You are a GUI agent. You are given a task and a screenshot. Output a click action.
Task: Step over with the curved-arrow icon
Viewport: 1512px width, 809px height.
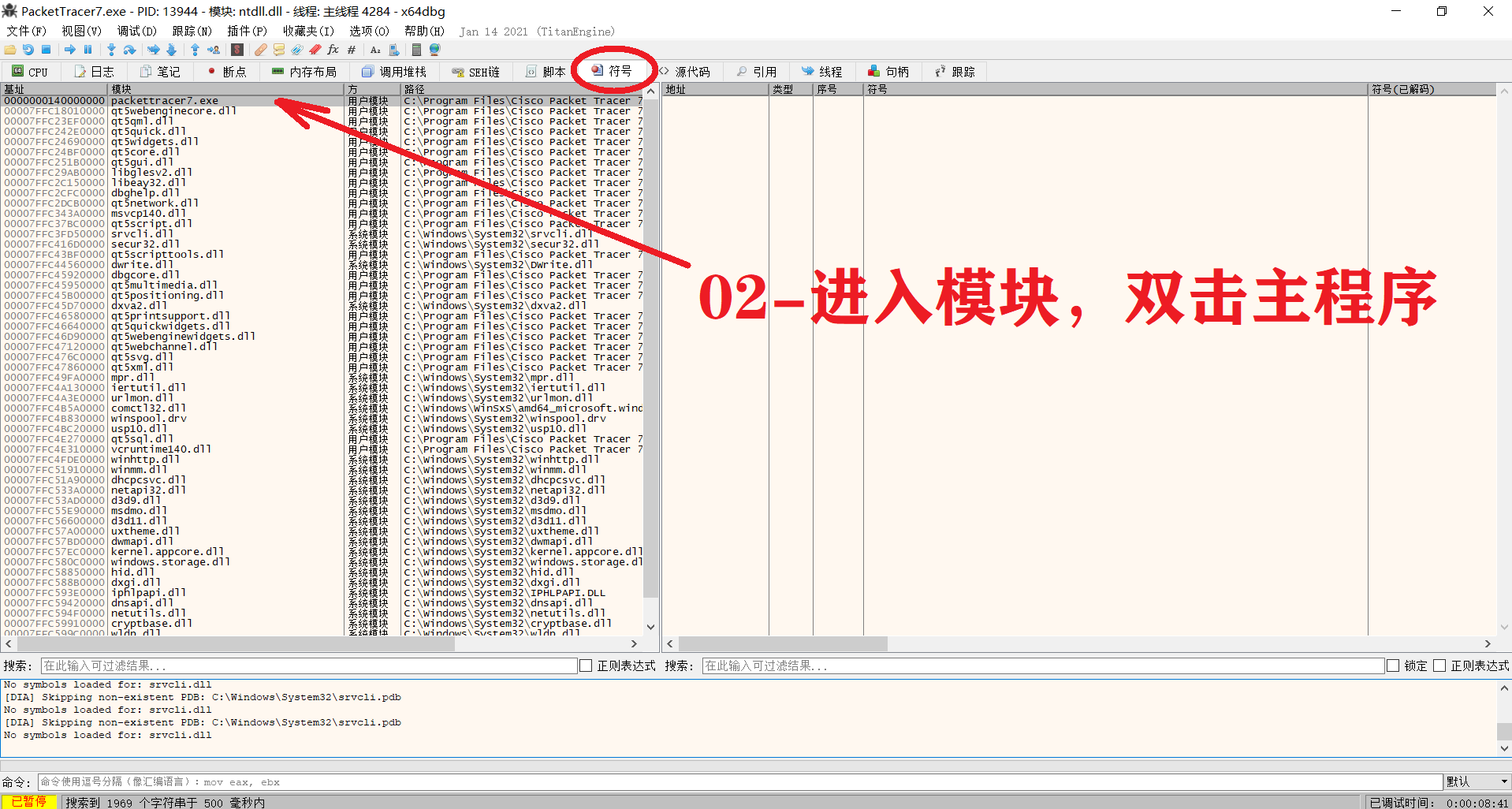(x=129, y=50)
